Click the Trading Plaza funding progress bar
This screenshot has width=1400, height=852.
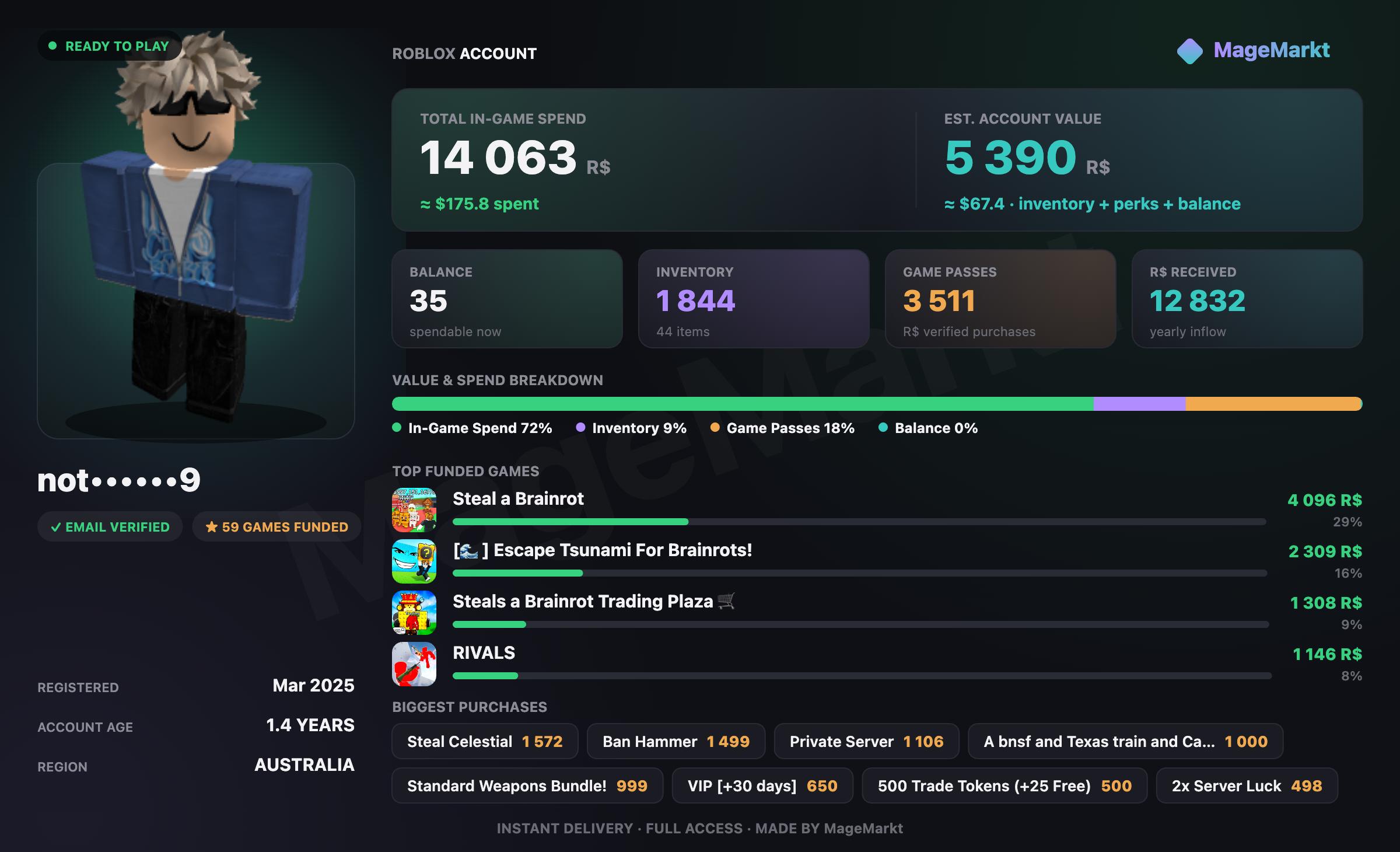pos(861,624)
